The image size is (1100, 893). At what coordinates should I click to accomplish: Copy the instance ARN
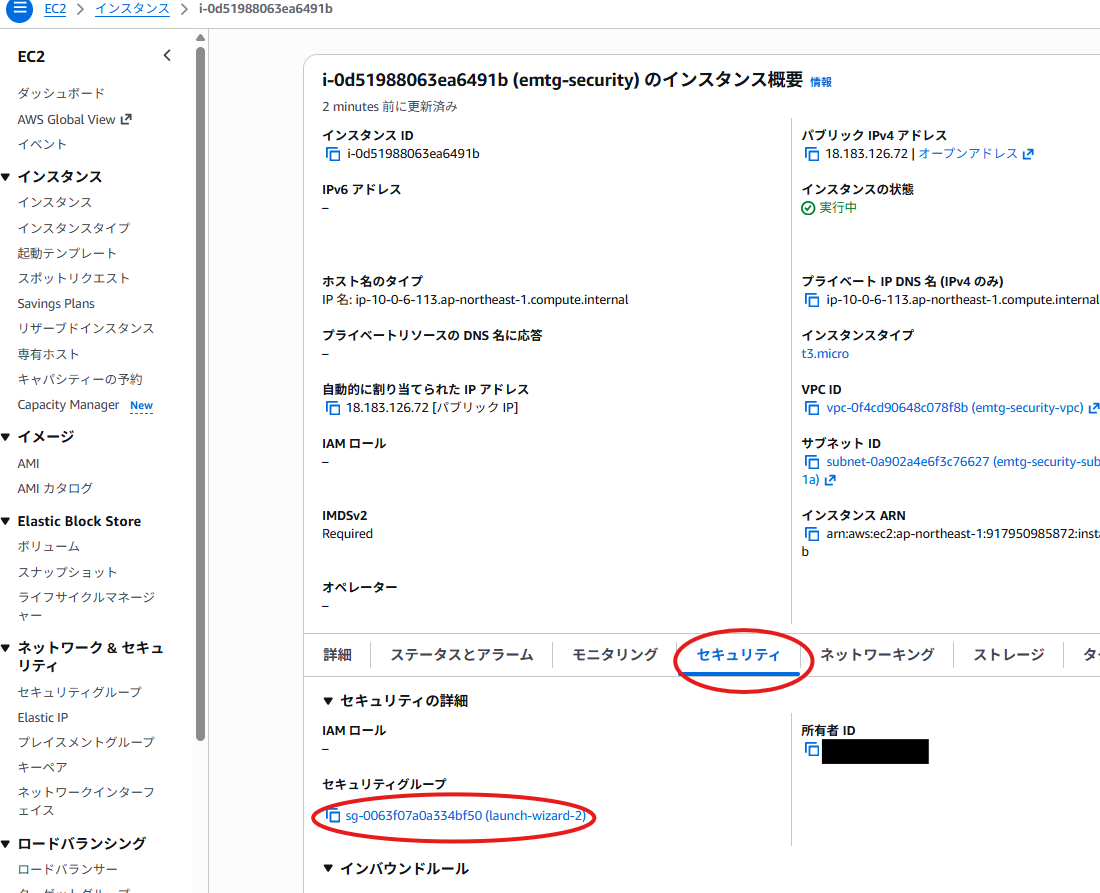[x=812, y=534]
